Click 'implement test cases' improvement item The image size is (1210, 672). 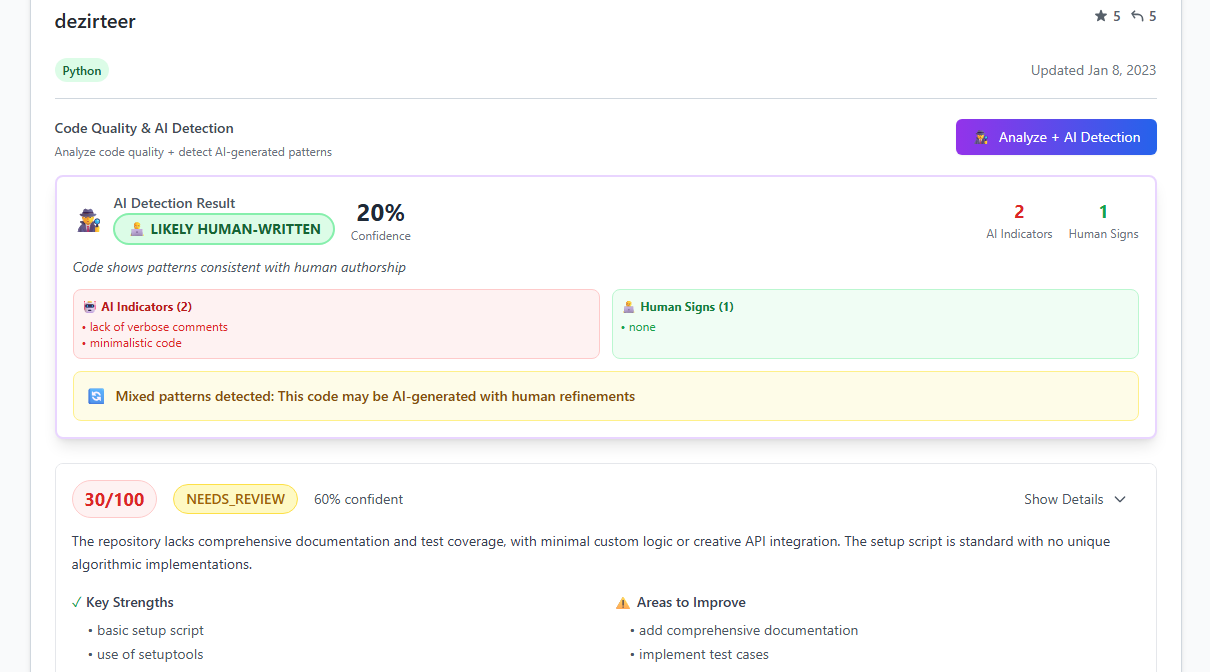704,654
